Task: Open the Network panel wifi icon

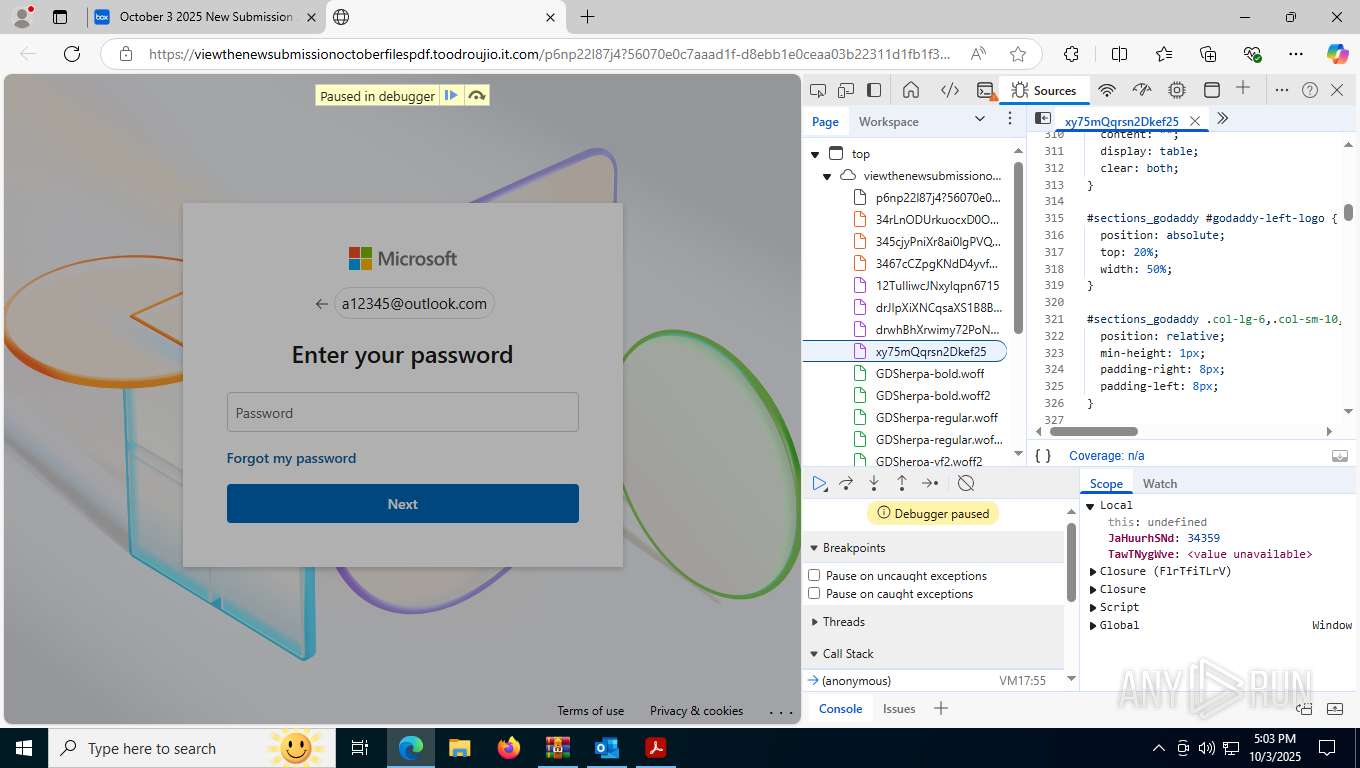Action: 1107,90
